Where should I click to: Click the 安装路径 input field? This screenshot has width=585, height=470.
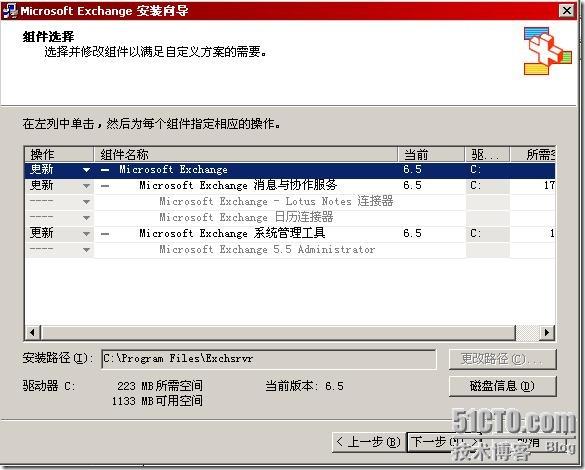click(269, 359)
